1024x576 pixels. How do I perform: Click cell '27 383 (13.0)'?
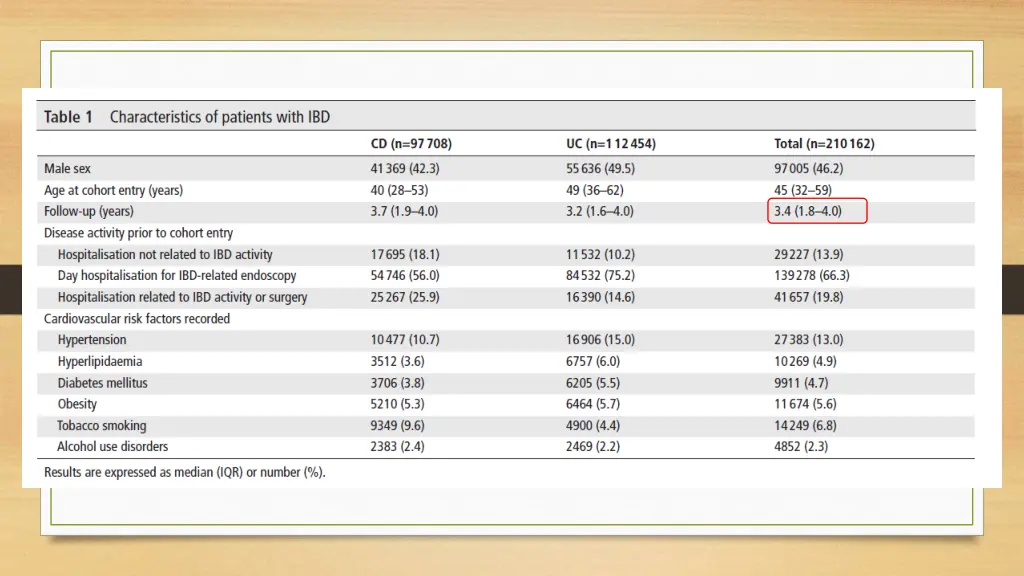click(x=808, y=340)
